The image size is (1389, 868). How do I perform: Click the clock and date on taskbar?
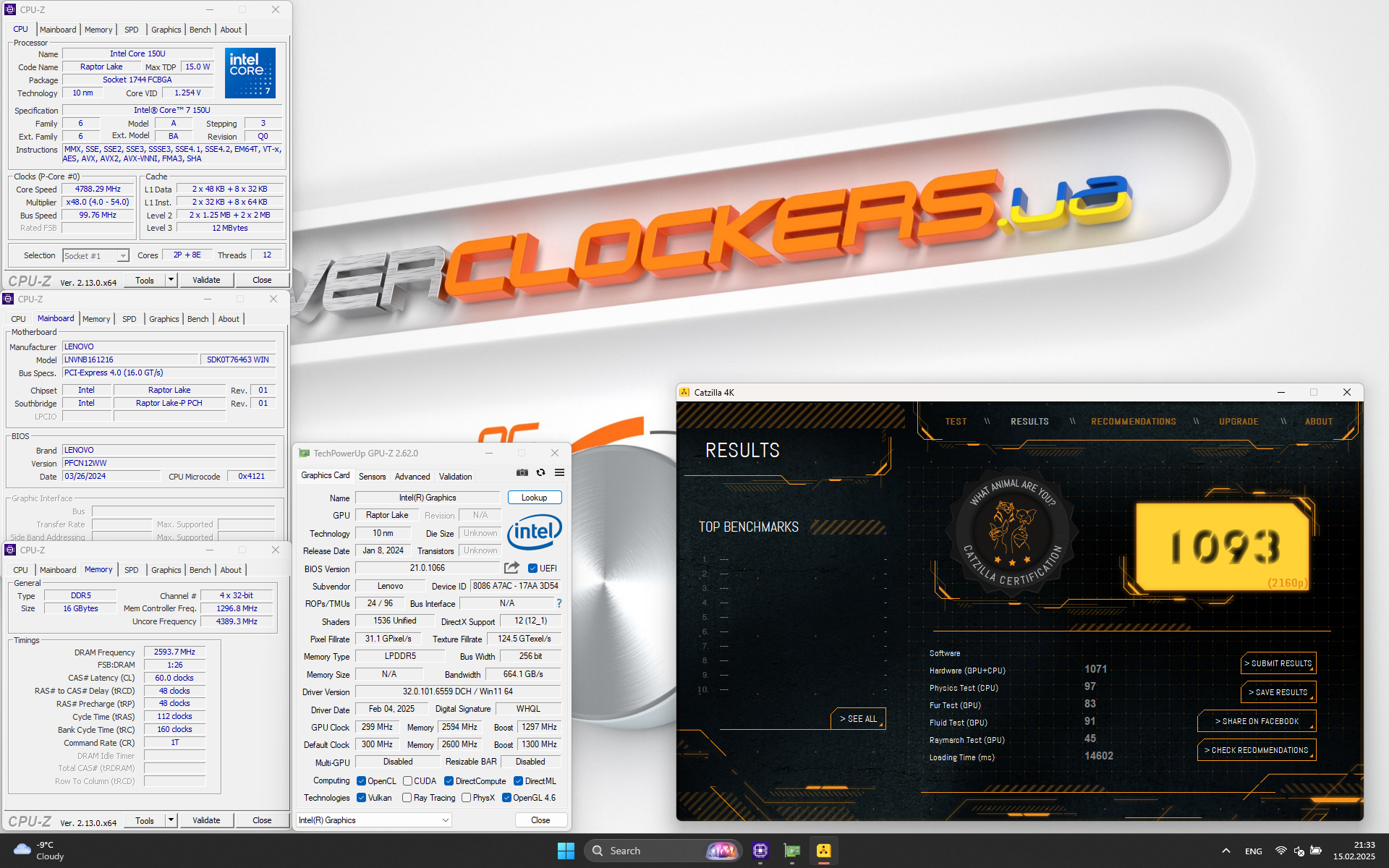point(1354,851)
